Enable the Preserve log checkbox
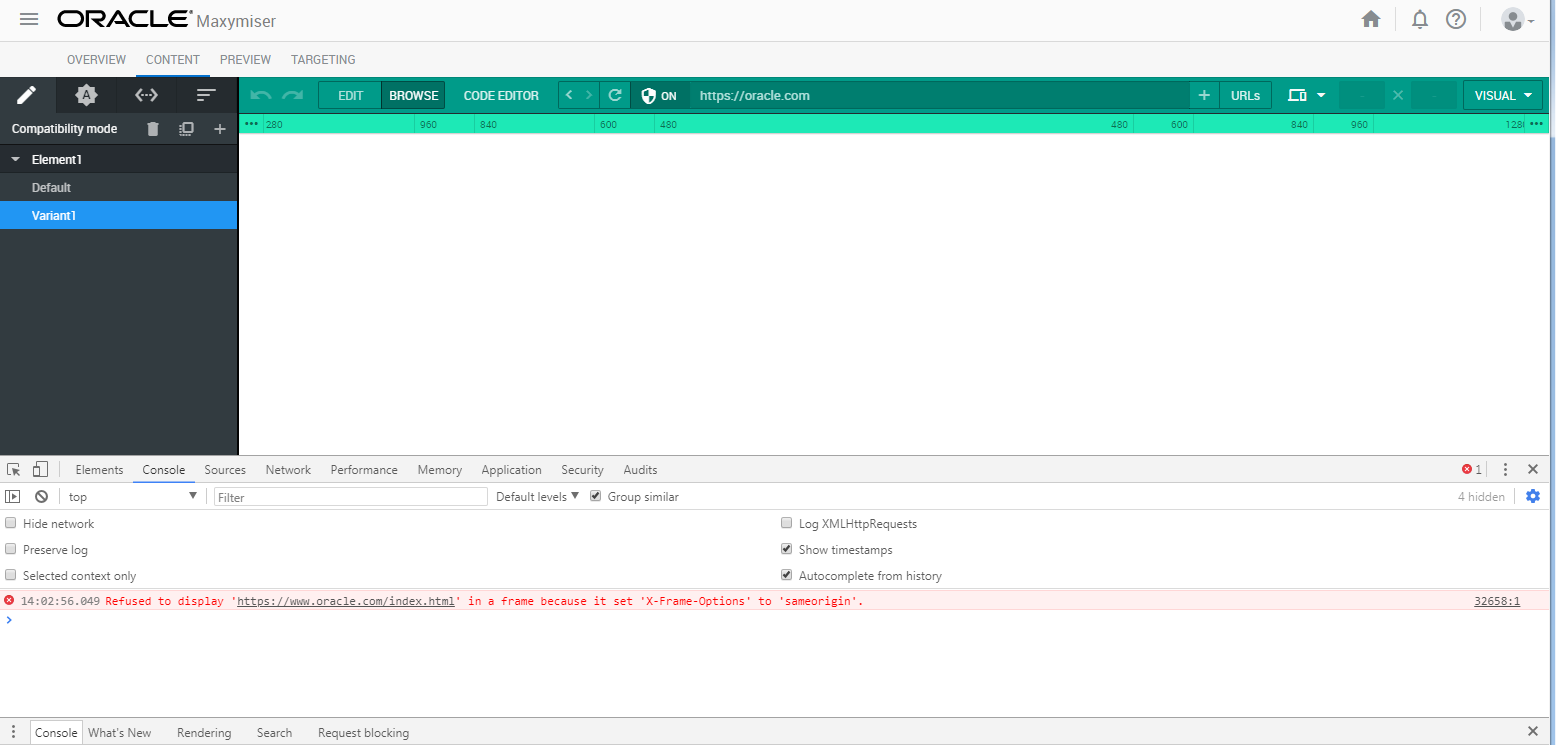The height and width of the screenshot is (745, 1556). pos(11,549)
